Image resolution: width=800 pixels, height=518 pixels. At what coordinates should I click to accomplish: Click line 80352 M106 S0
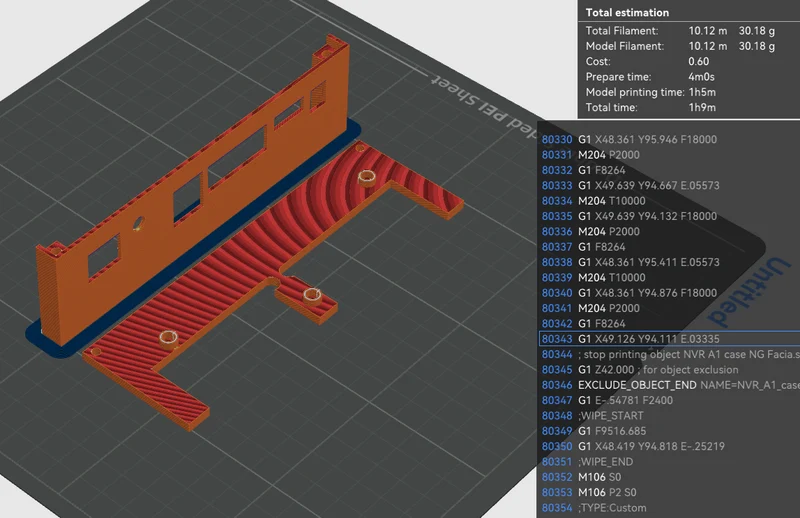[x=669, y=477]
